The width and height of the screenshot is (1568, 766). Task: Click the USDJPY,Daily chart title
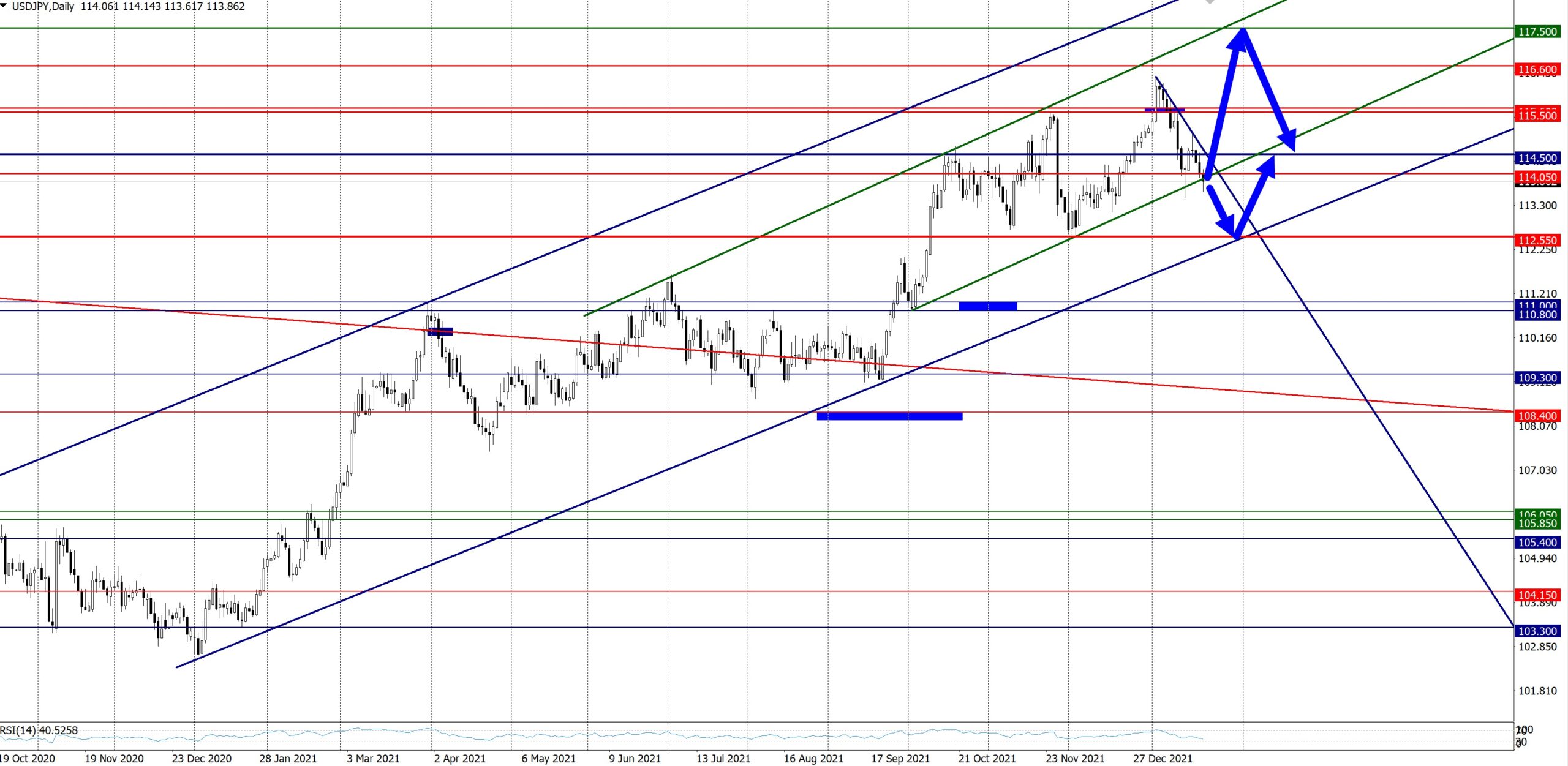(43, 7)
